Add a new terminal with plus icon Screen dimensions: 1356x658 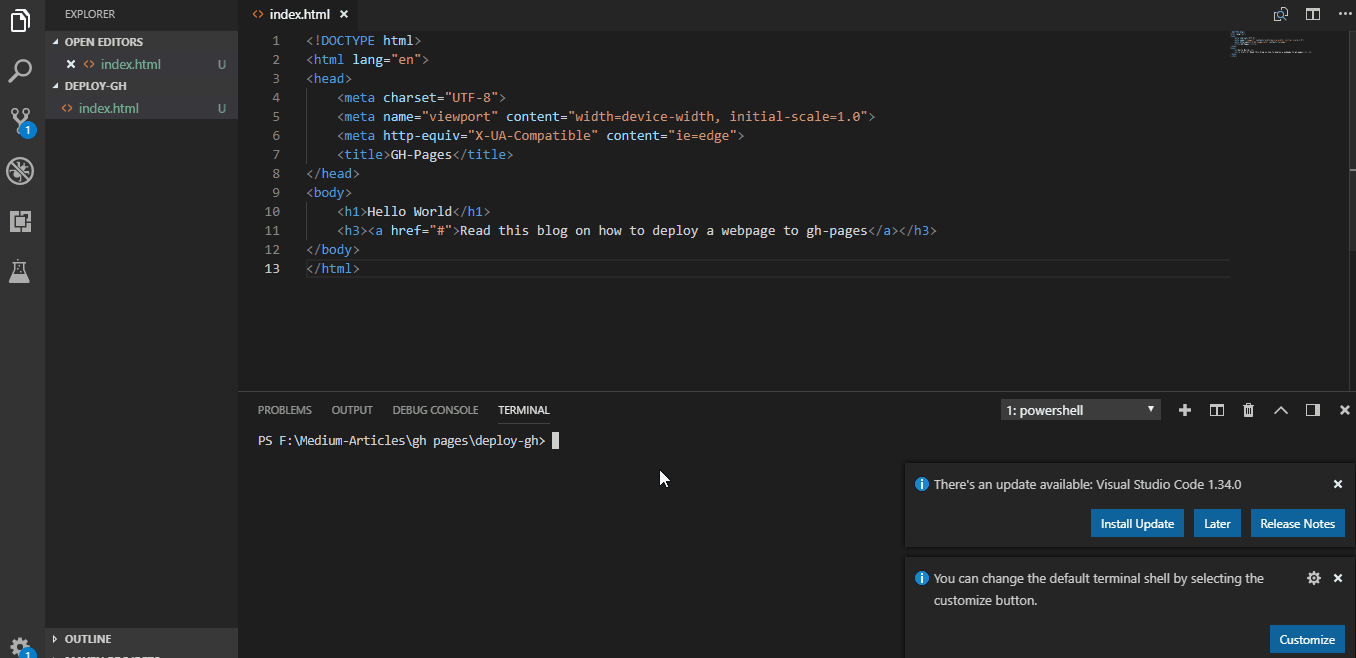(x=1185, y=410)
